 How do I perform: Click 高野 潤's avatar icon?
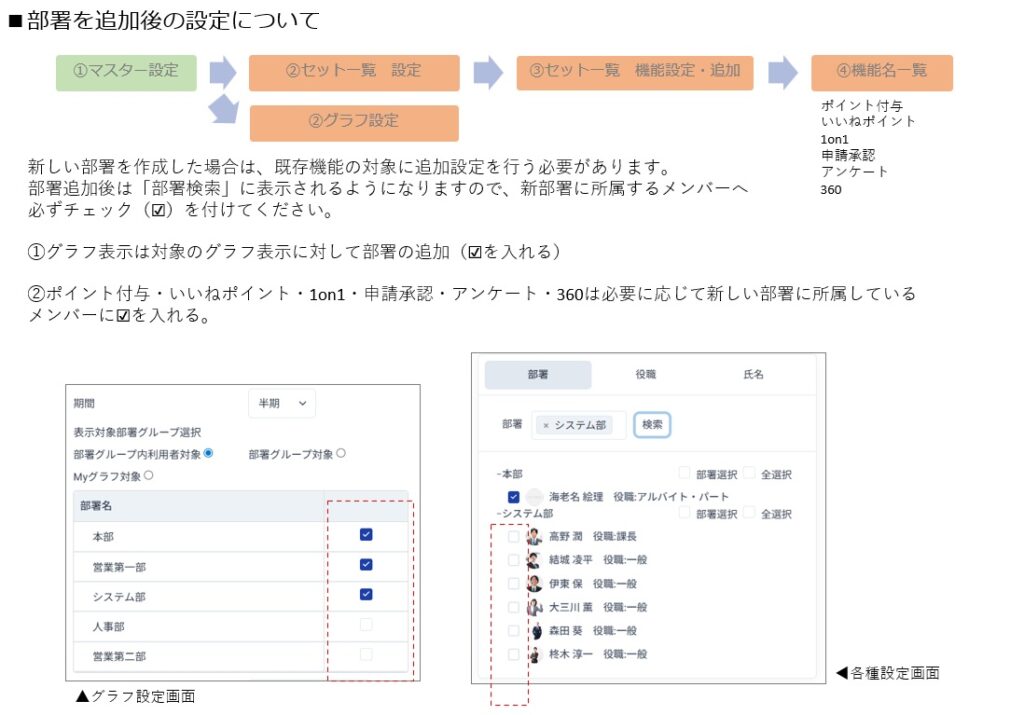534,537
